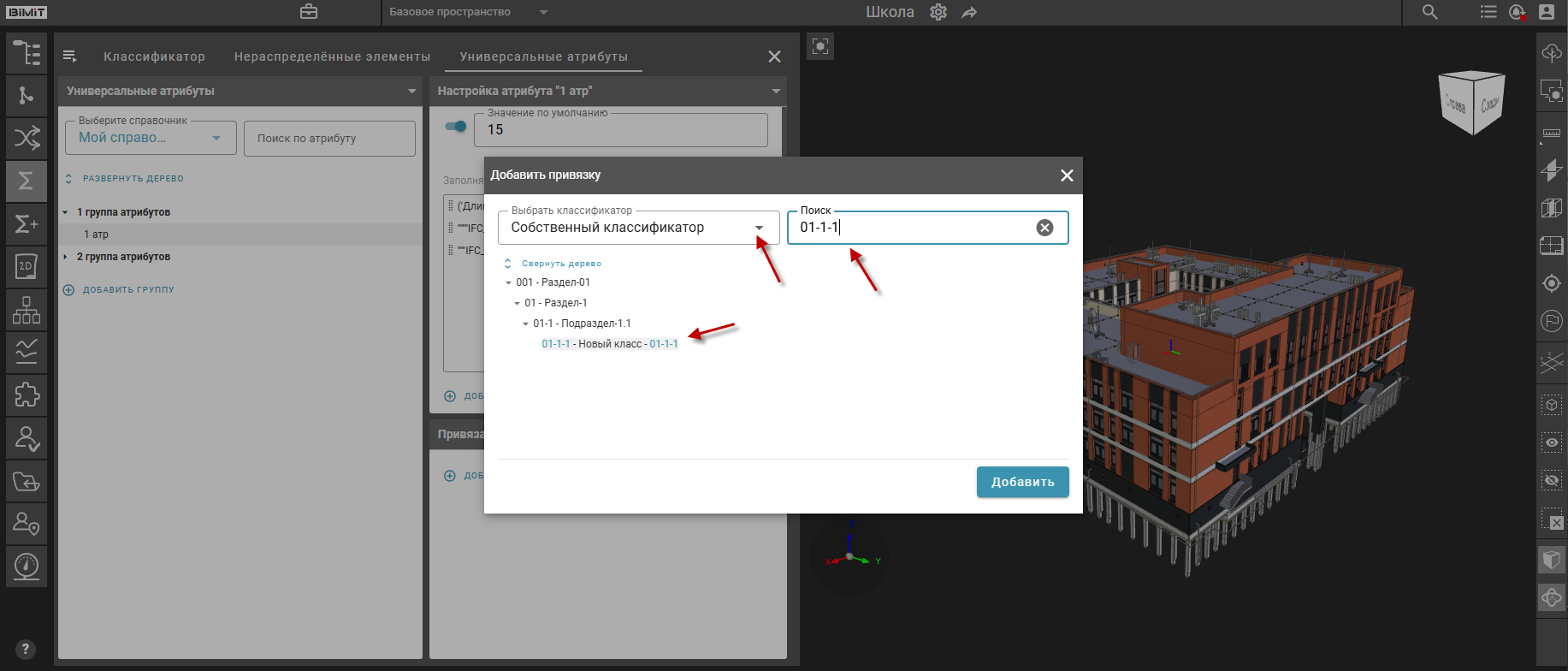
Task: Clear the Поиск search field
Action: point(1044,228)
